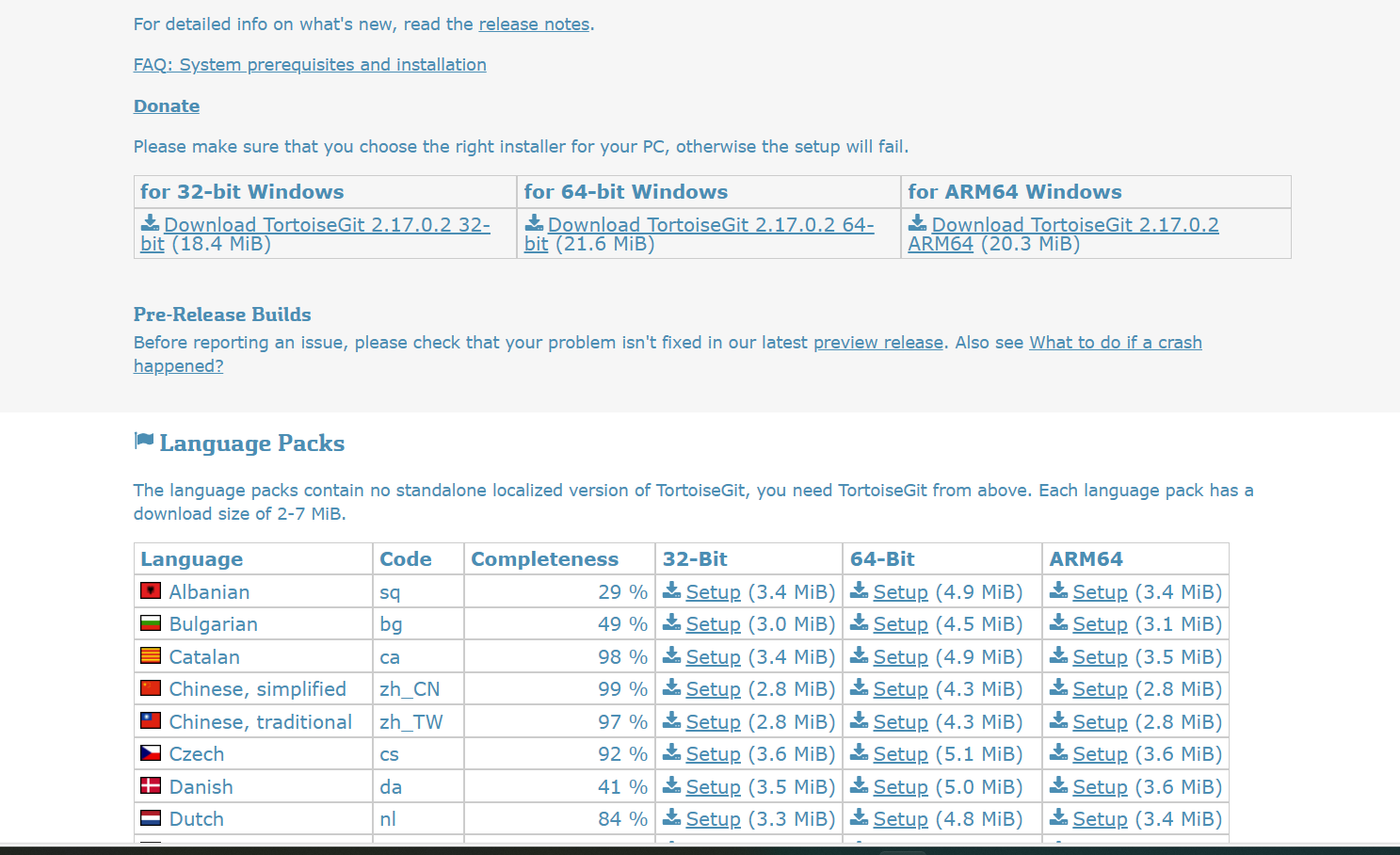Download Albanian 32-Bit Setup language pack
This screenshot has height=855, width=1400.
pyautogui.click(x=713, y=592)
